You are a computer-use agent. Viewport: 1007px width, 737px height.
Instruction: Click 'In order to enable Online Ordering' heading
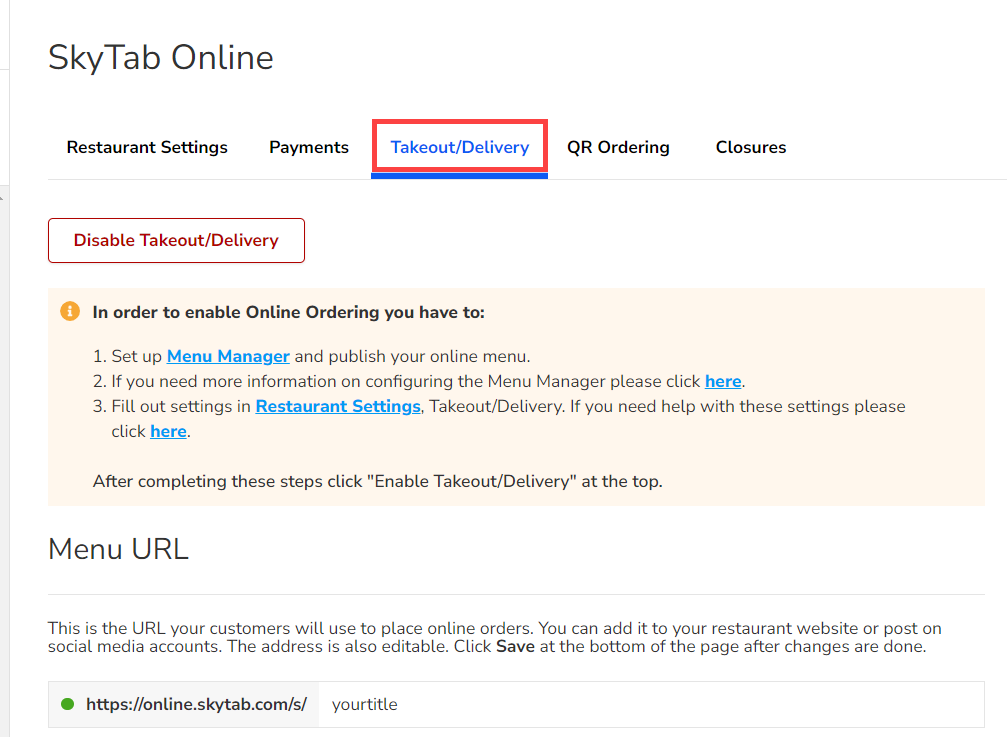(288, 312)
